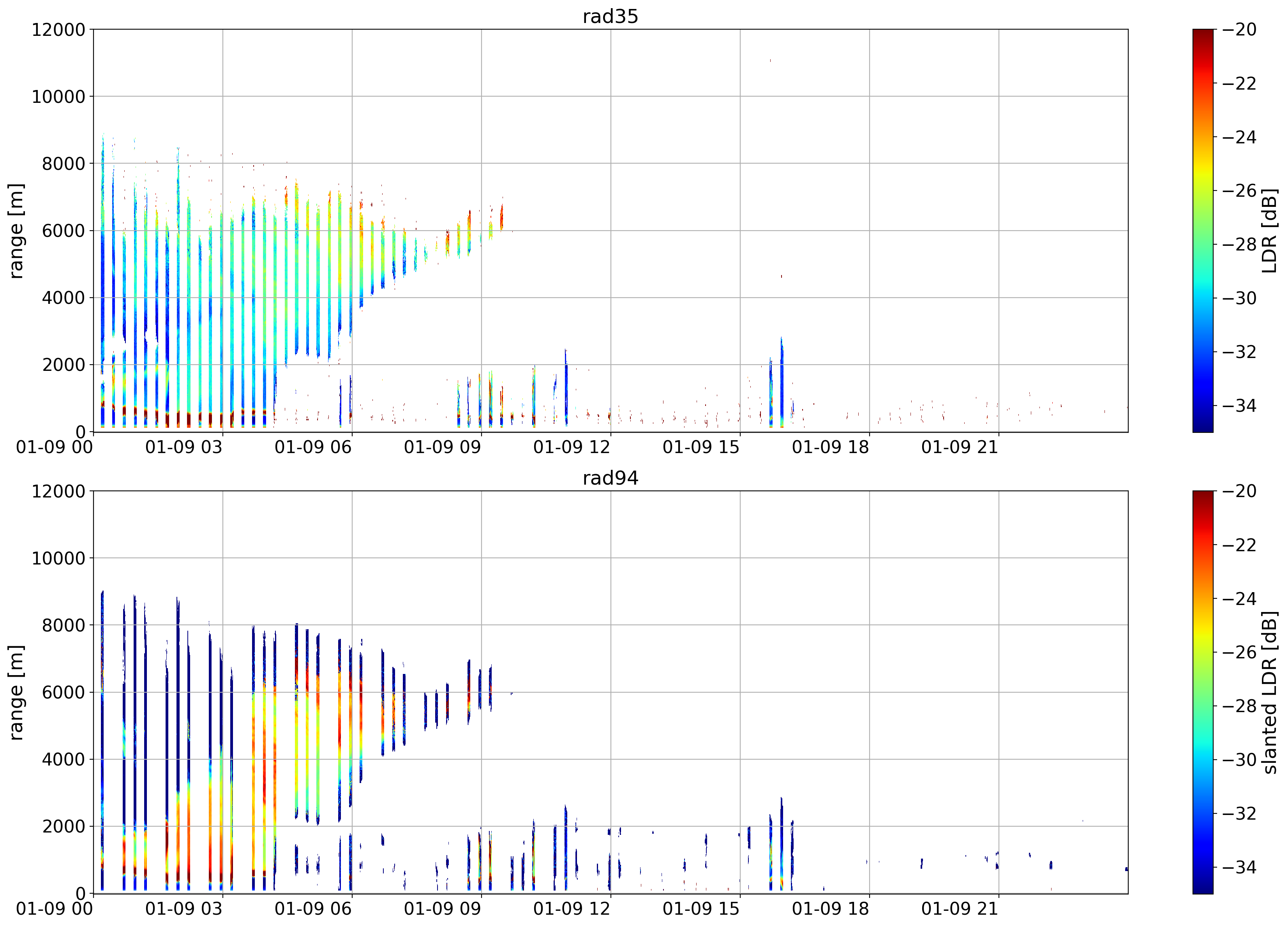Click the '01-09 09' x-tick under rad94
The width and height of the screenshot is (1288, 926).
tap(443, 908)
